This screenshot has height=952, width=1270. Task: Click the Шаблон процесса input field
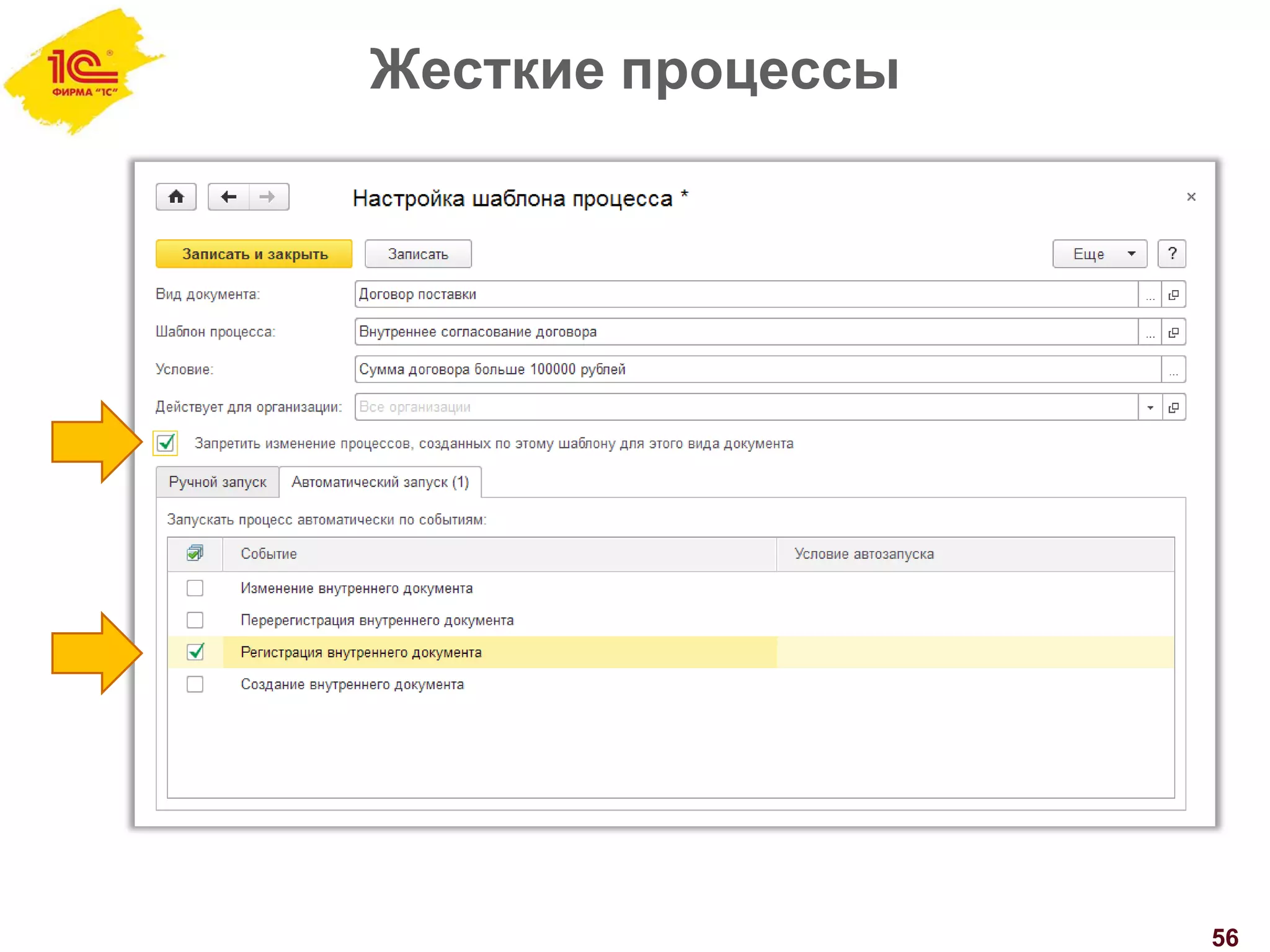pyautogui.click(x=746, y=332)
